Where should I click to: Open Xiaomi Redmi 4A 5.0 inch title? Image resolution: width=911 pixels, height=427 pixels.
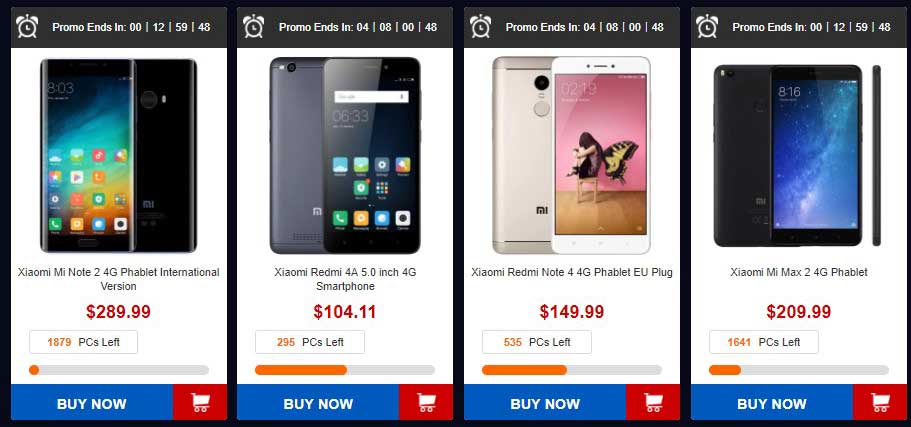click(345, 279)
